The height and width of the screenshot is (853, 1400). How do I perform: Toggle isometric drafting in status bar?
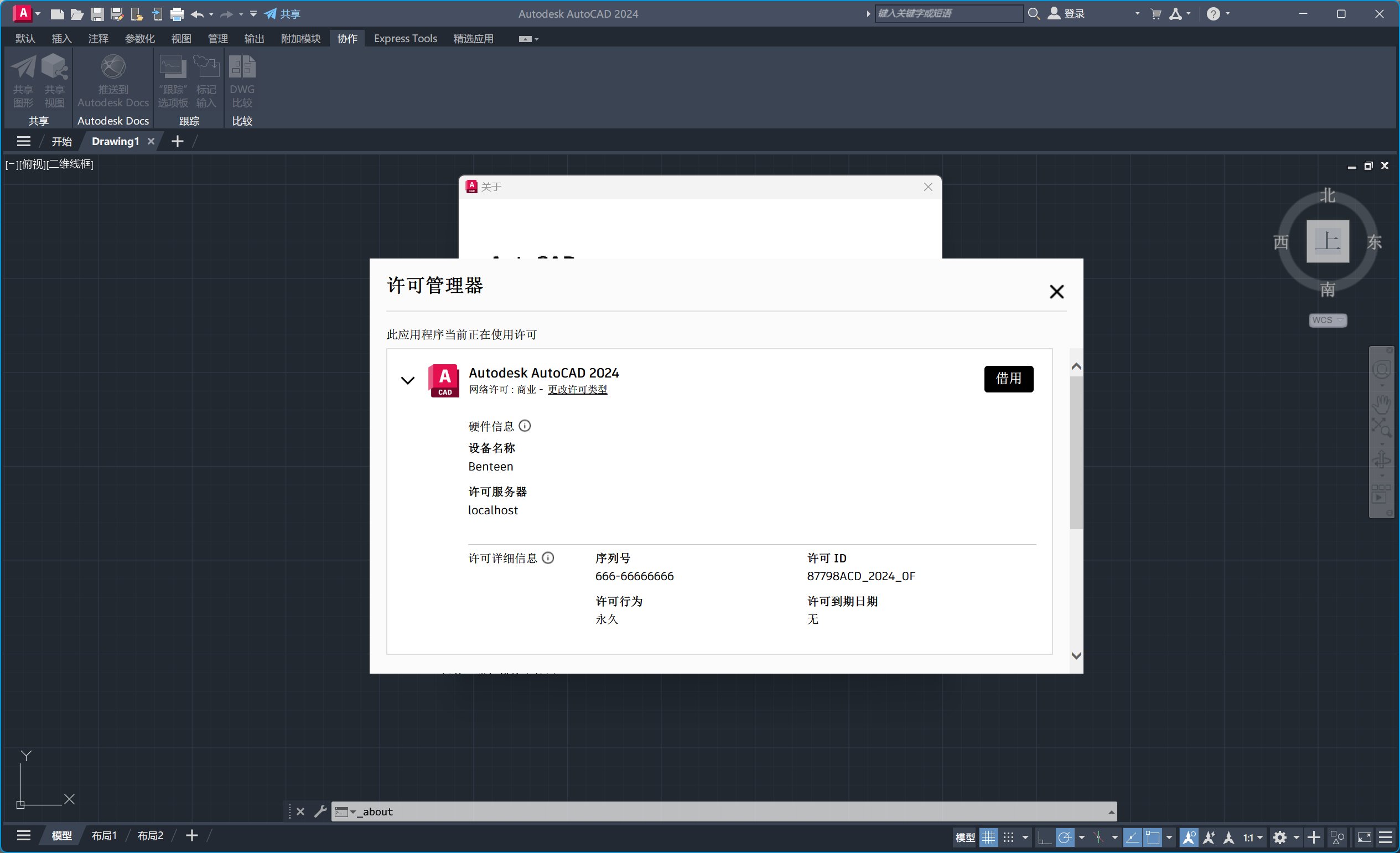pyautogui.click(x=1099, y=838)
